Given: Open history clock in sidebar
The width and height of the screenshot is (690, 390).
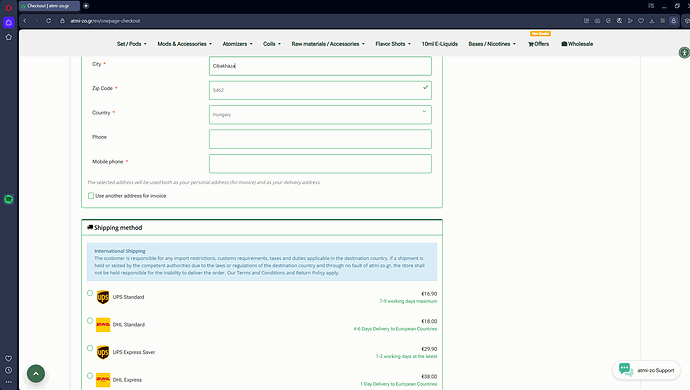Looking at the screenshot, I should (x=8, y=370).
